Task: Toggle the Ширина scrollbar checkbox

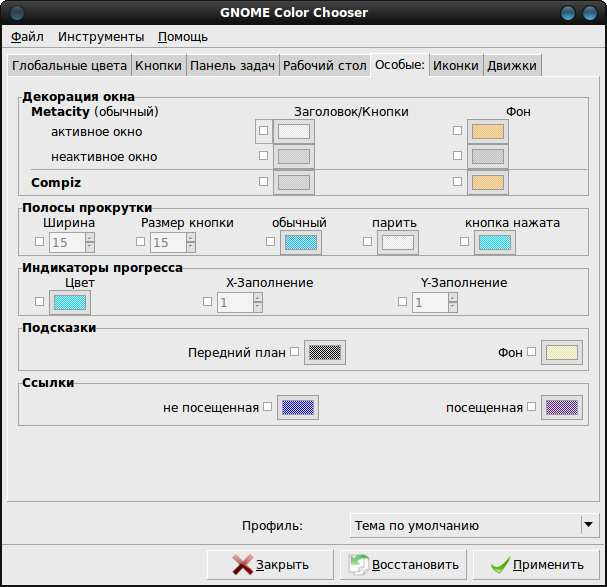Action: (39, 242)
